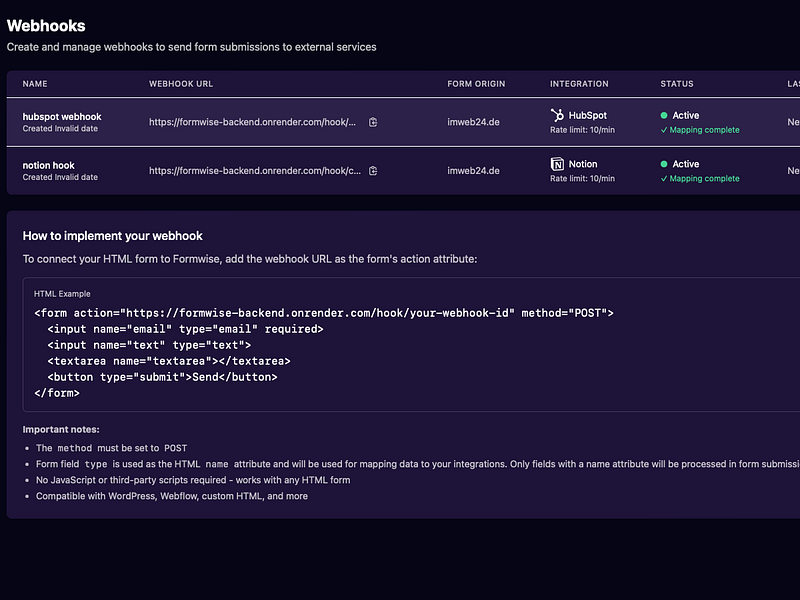The width and height of the screenshot is (800, 600).
Task: Click Active status text in notion hook row
Action: click(x=686, y=164)
